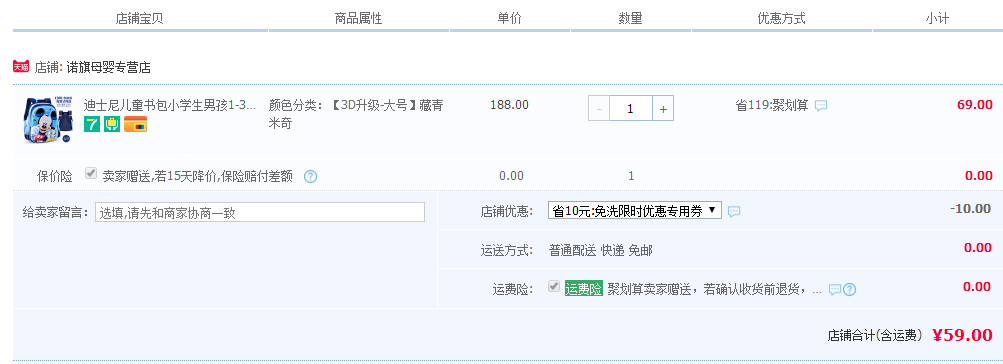Viewport: 1003px width, 364px height.
Task: Open the chat bubble icon next to 聚划算
Action: pos(821,106)
